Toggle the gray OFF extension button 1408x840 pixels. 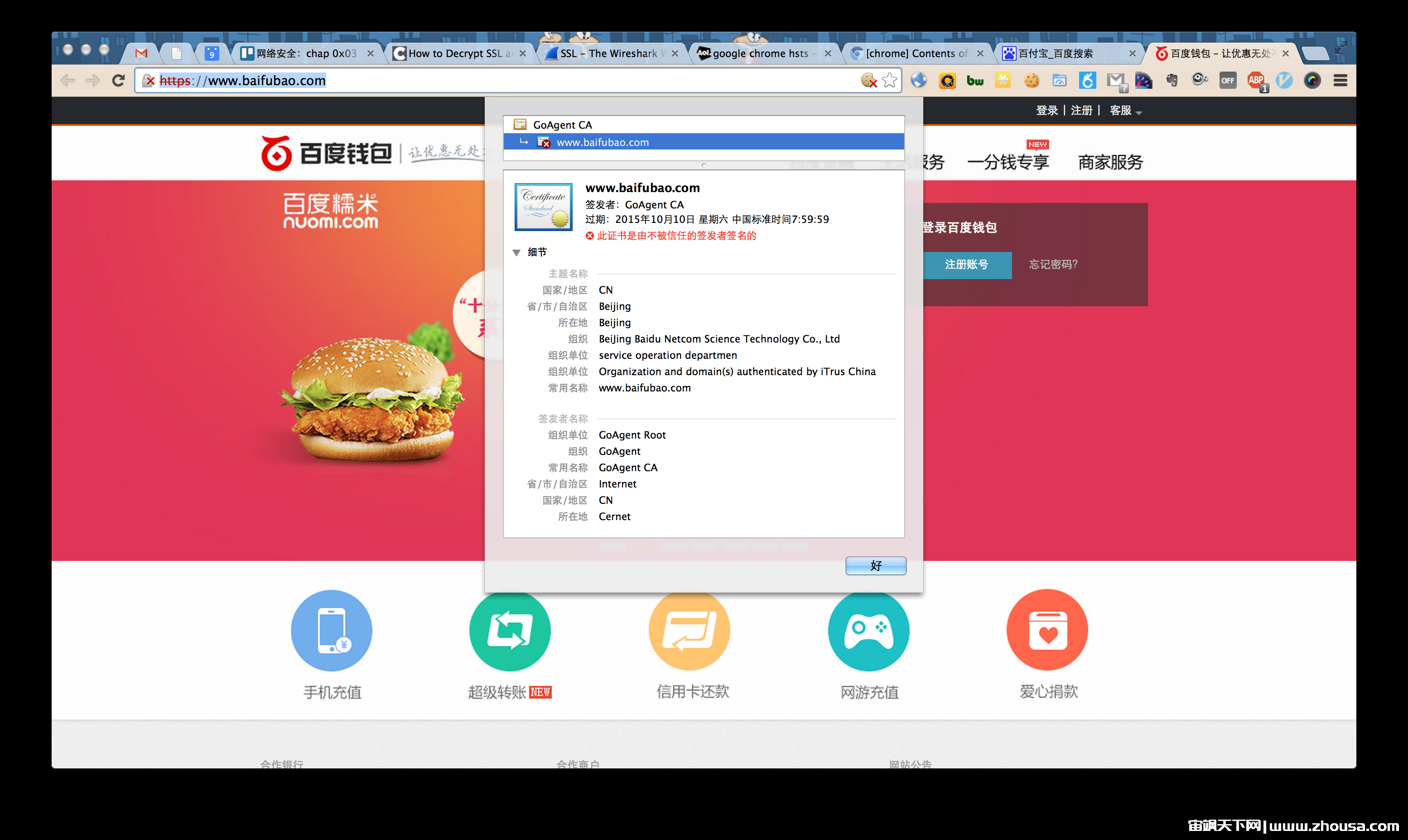point(1228,80)
